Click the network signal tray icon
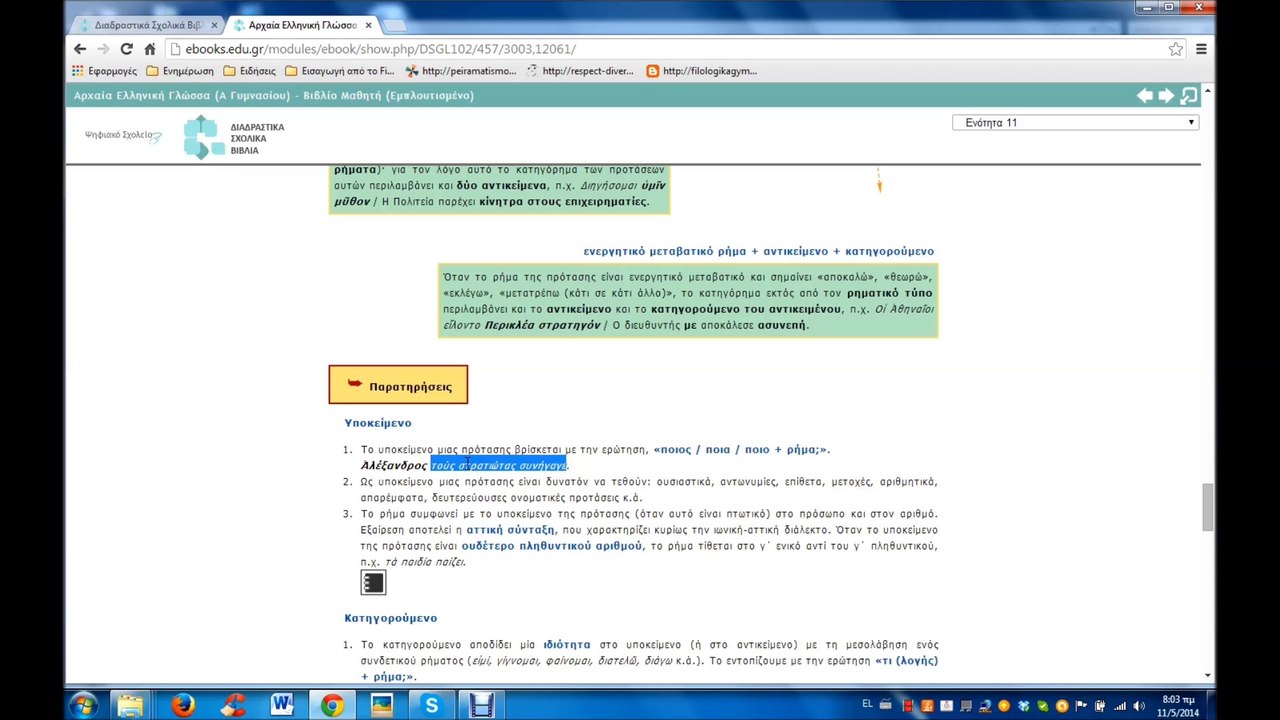Screen dimensions: 1280x720 (x=1120, y=706)
